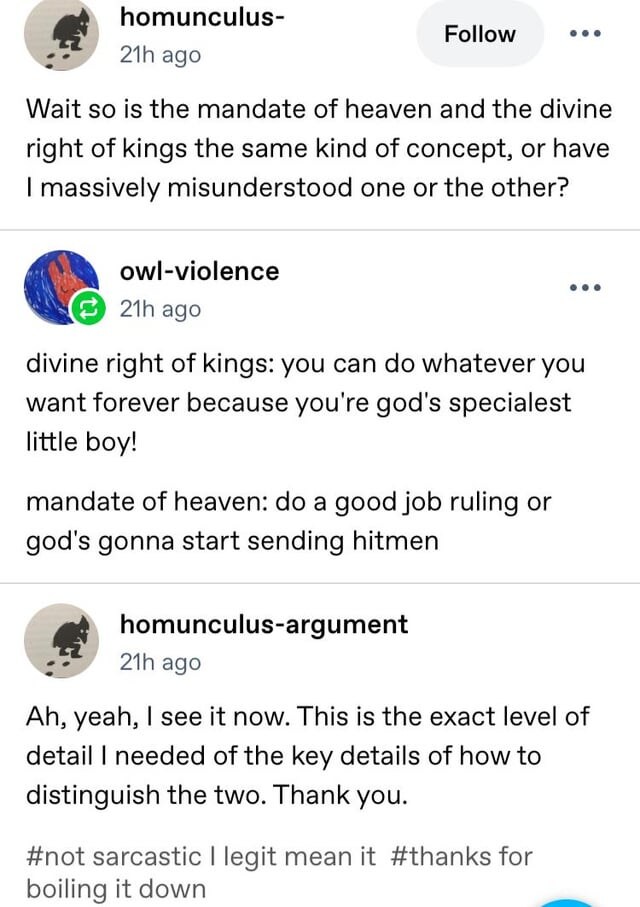Image resolution: width=640 pixels, height=907 pixels.
Task: Select the #thanks for boiling it down tag
Action: (x=279, y=872)
